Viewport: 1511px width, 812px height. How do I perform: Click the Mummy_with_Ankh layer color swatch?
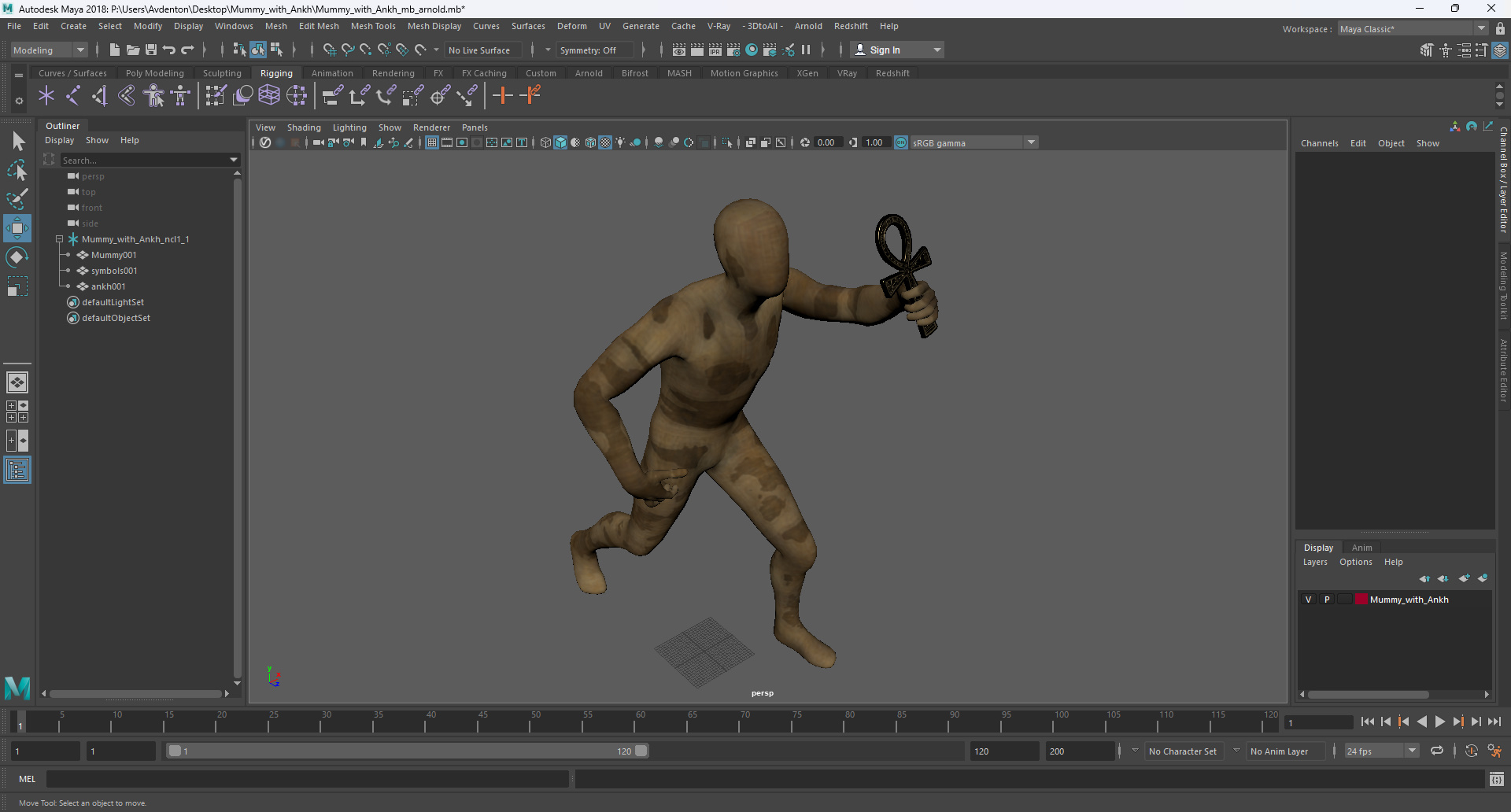pyautogui.click(x=1361, y=600)
